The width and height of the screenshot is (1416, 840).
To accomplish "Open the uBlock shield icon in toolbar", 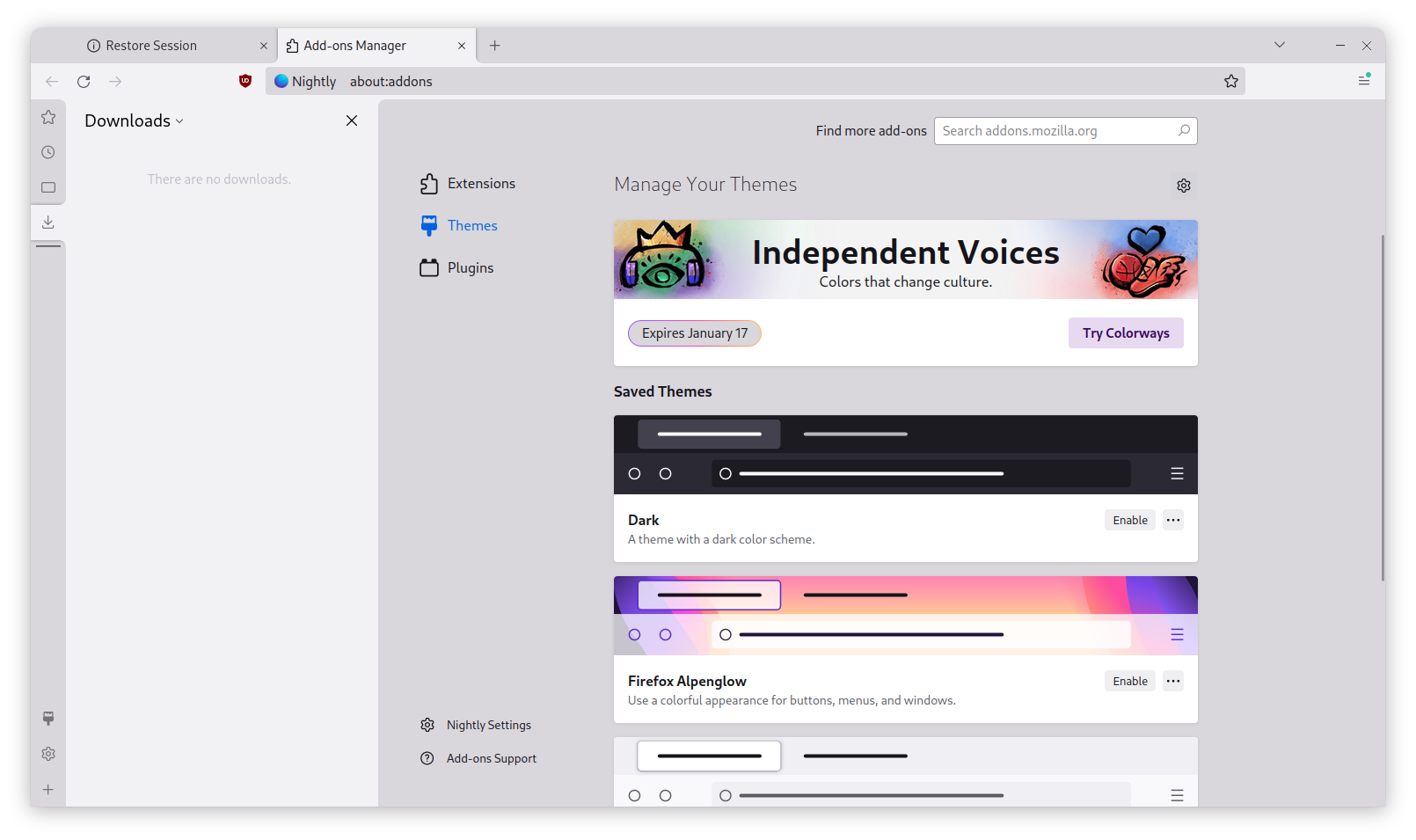I will click(245, 81).
